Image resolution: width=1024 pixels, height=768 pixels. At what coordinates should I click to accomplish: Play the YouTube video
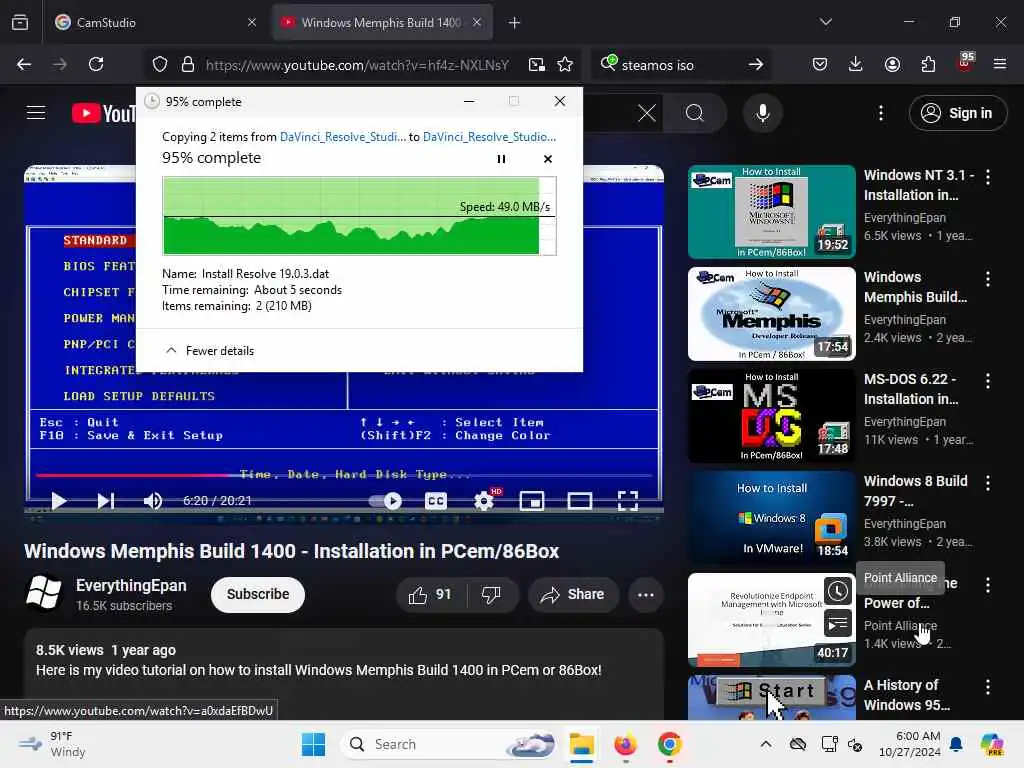59,501
